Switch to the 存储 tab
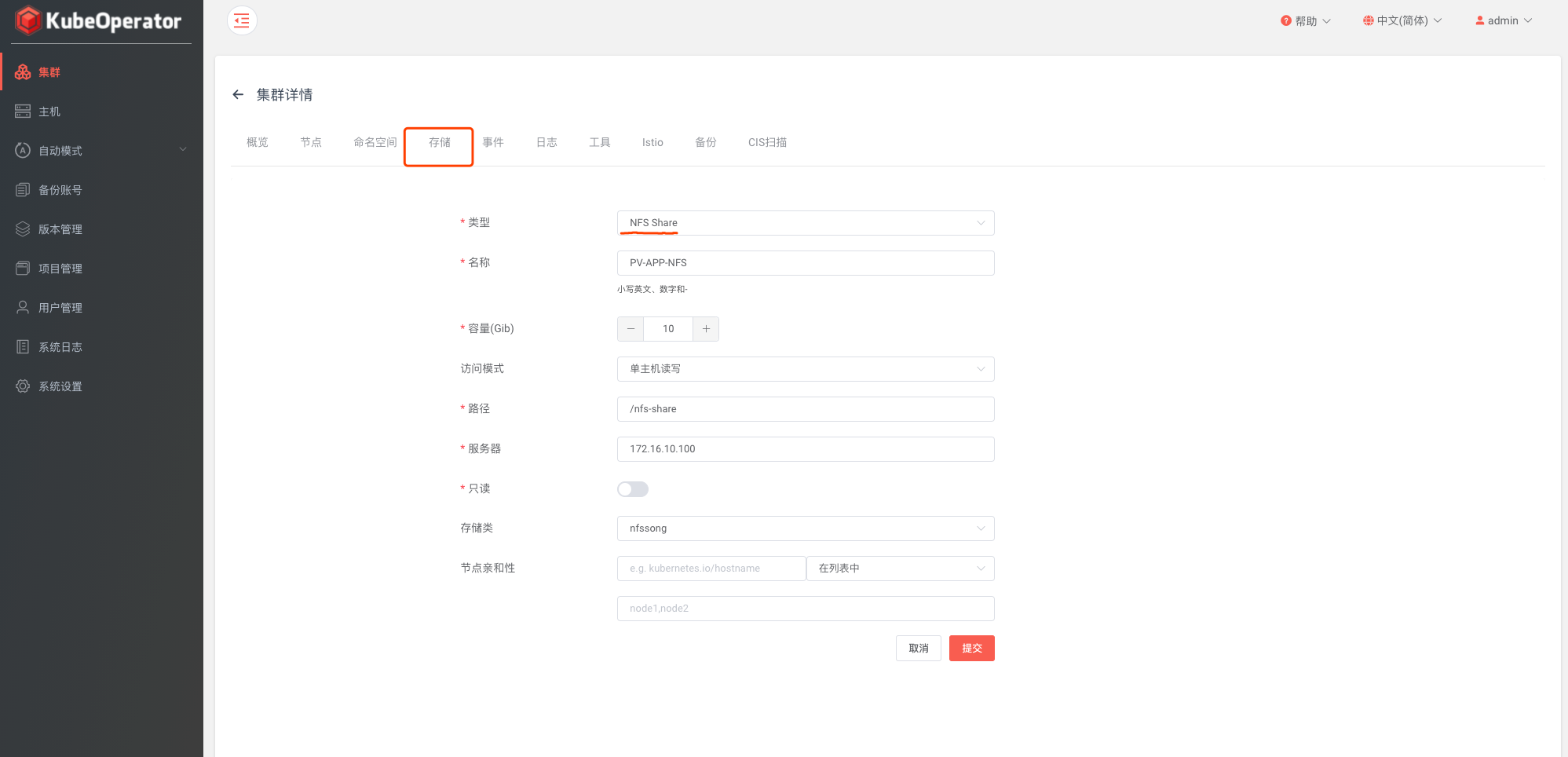Image resolution: width=1568 pixels, height=757 pixels. click(x=440, y=142)
